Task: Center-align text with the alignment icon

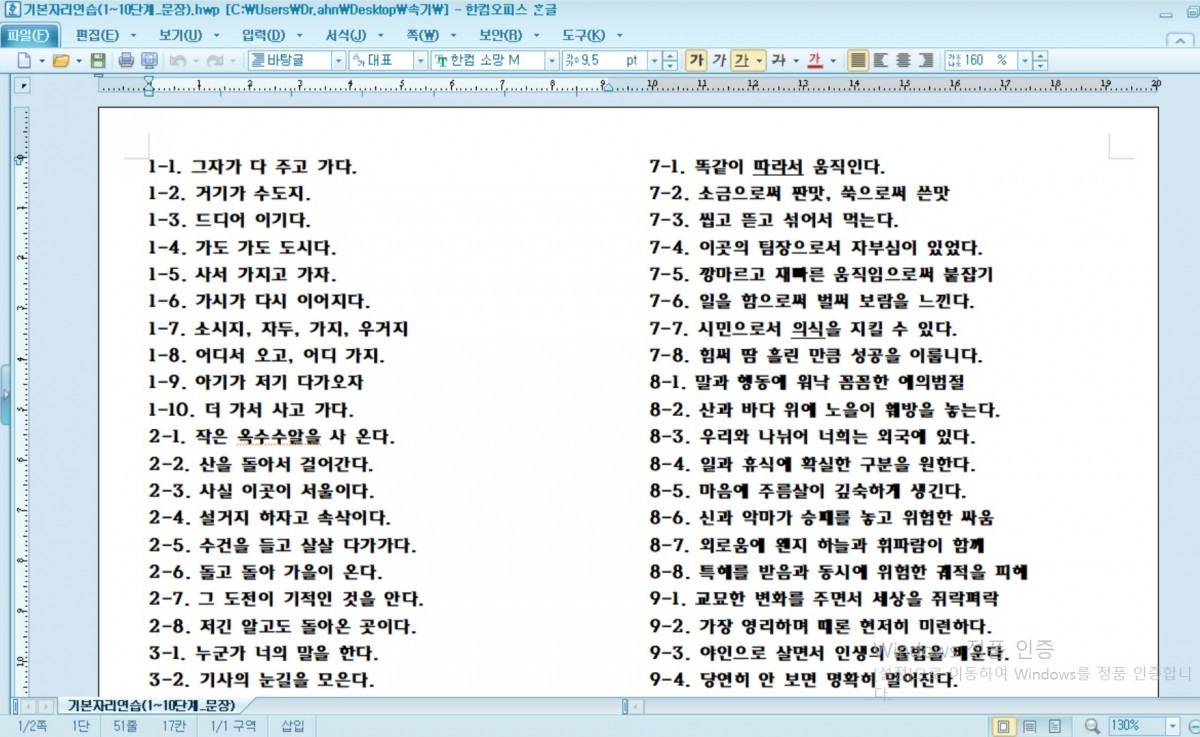Action: tap(903, 61)
